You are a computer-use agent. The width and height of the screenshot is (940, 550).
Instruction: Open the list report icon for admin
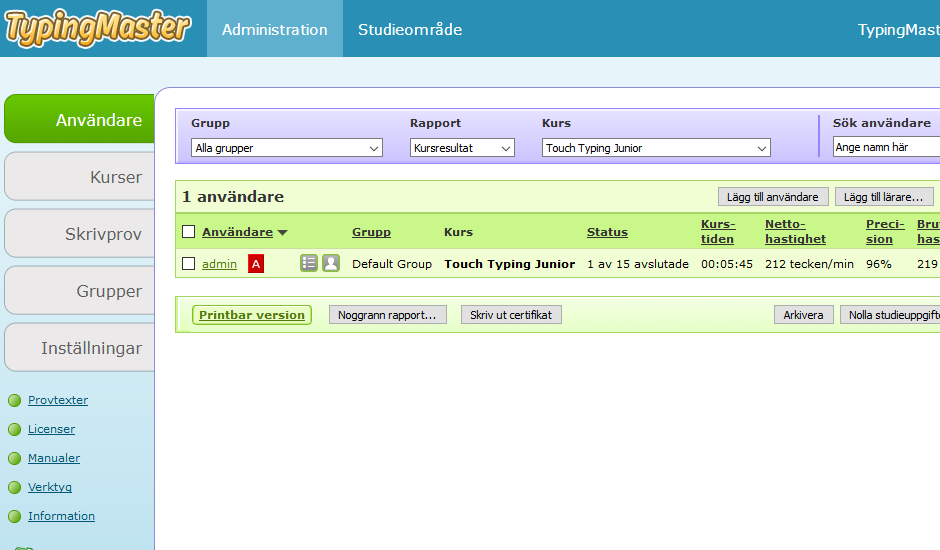pos(309,263)
